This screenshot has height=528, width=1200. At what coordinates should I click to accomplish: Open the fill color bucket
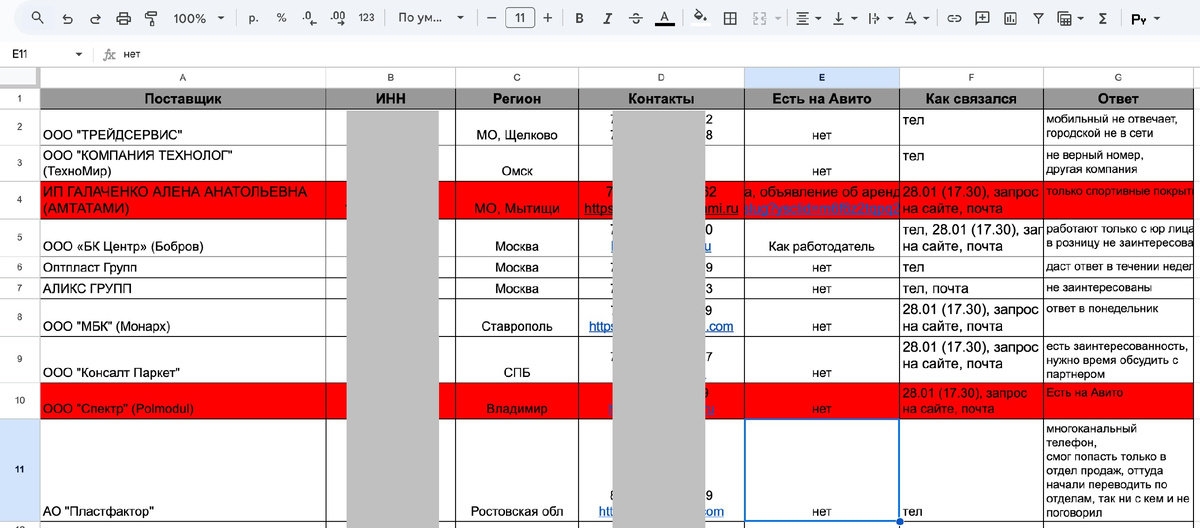click(700, 18)
